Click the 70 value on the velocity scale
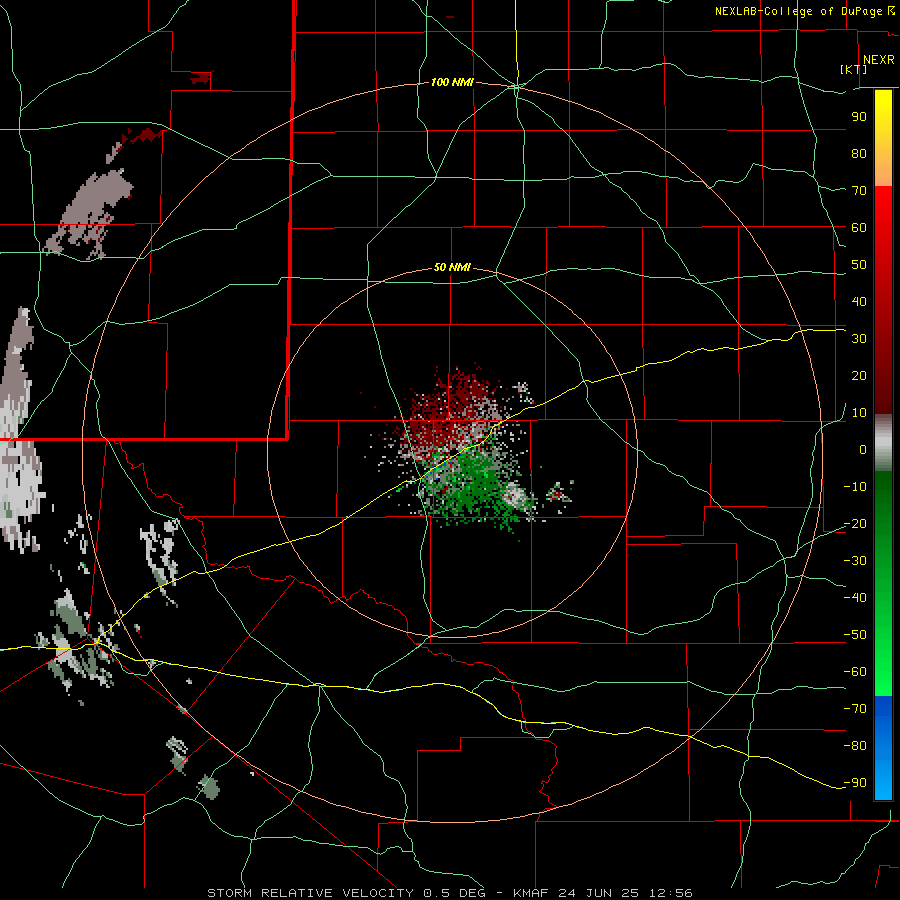Image resolution: width=900 pixels, height=900 pixels. [859, 191]
